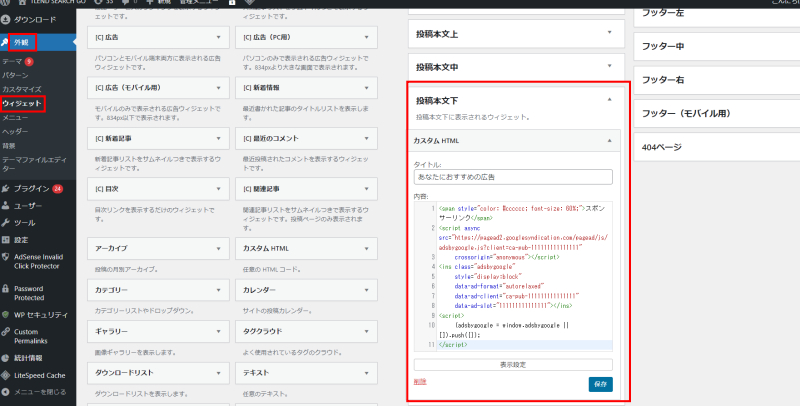The image size is (800, 406).
Task: Open カスタマイズ submenu item
Action: click(21, 89)
